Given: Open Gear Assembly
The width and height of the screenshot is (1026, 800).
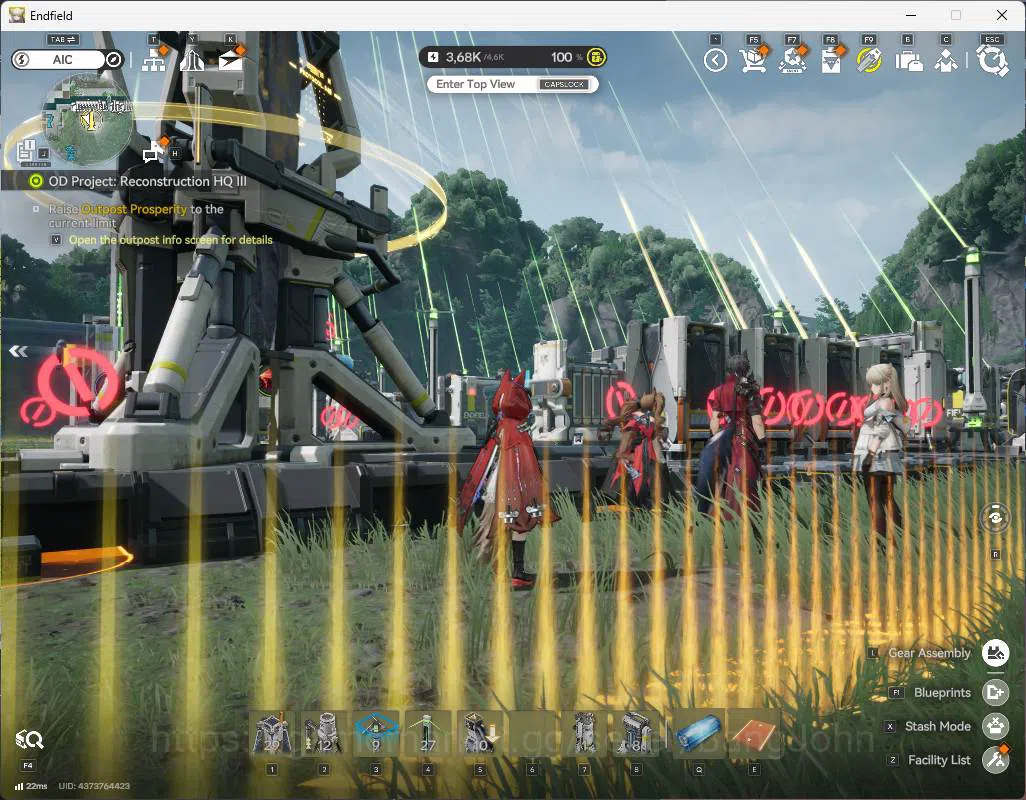Looking at the screenshot, I should tap(995, 653).
